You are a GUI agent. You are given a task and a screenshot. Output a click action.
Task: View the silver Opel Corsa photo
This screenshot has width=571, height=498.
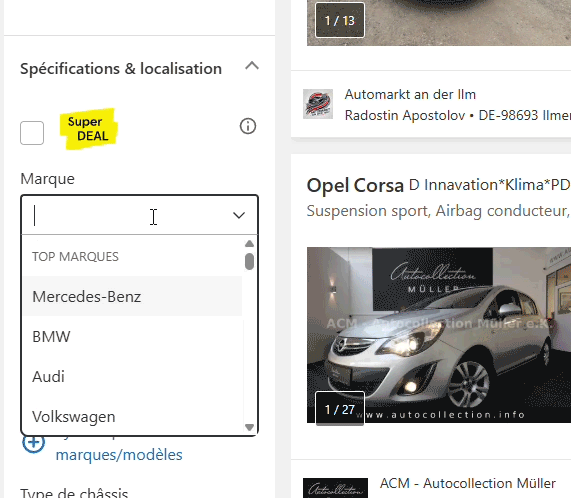(439, 335)
